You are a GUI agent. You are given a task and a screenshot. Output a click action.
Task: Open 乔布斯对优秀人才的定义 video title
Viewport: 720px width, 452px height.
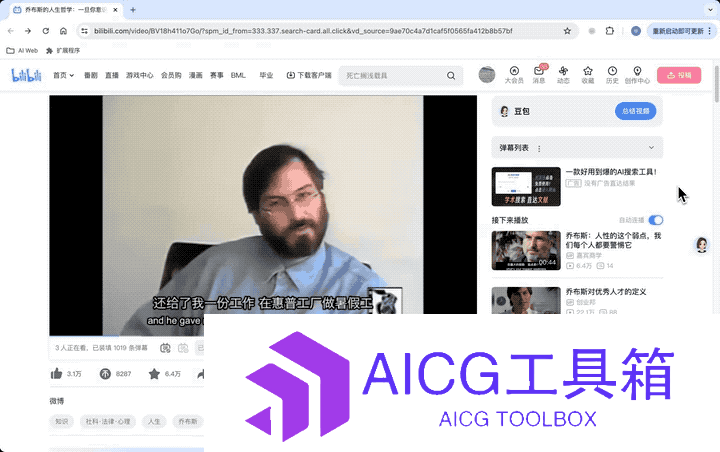point(606,292)
